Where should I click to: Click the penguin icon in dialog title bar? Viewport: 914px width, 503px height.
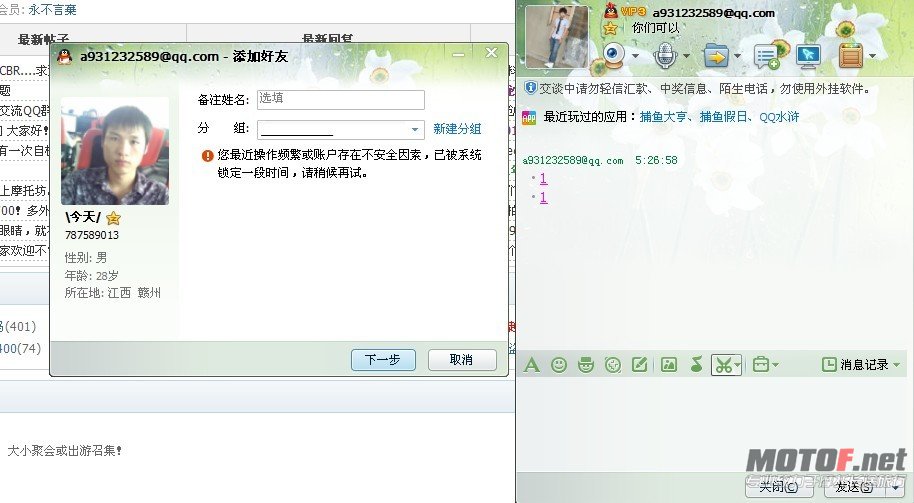pos(65,57)
